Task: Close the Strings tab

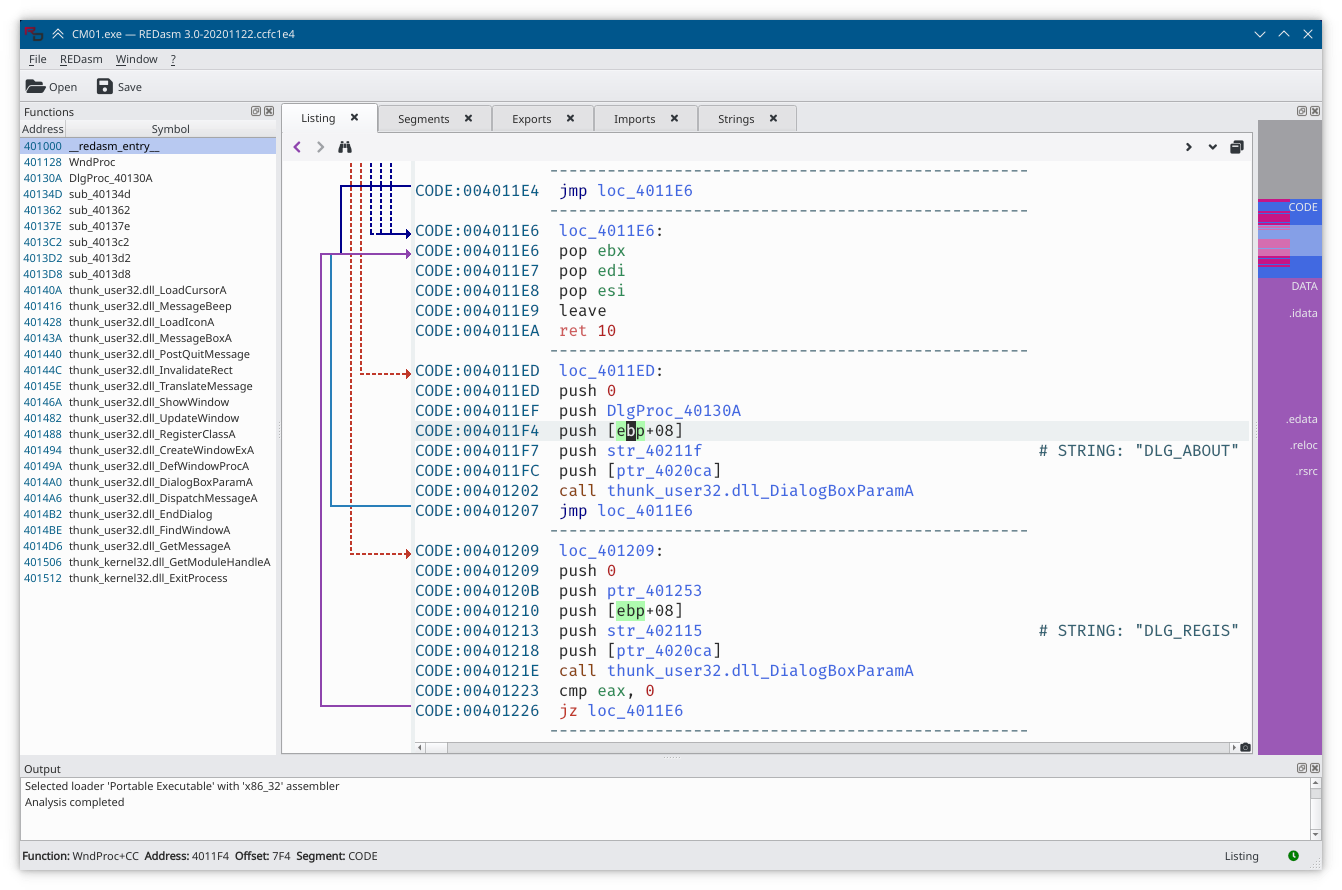Action: (773, 118)
